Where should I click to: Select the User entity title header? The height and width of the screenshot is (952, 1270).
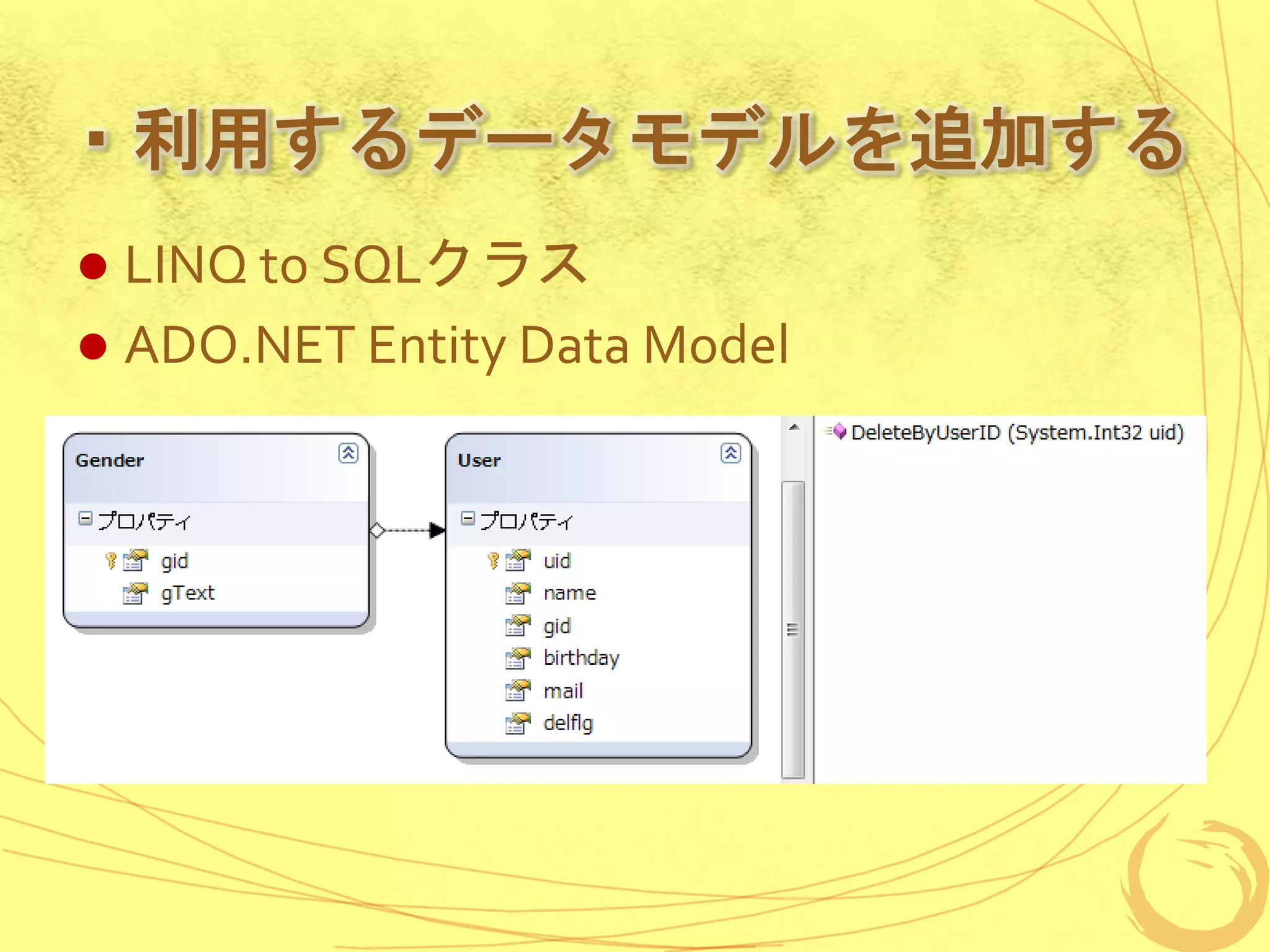pyautogui.click(x=598, y=468)
